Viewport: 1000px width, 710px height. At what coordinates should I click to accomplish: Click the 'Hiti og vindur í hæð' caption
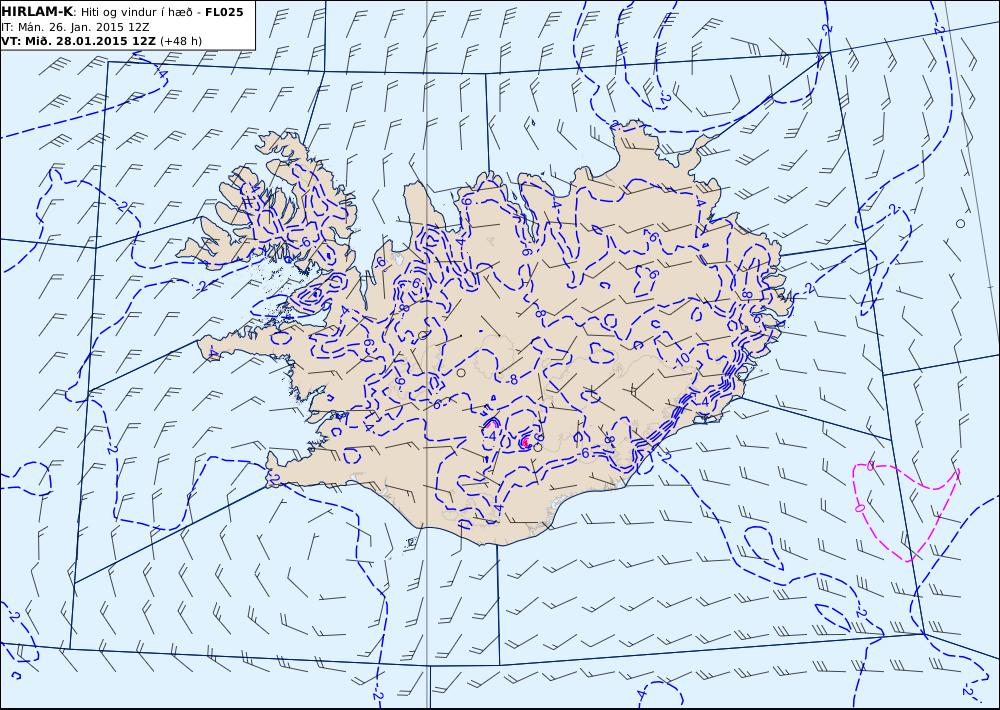[x=135, y=12]
